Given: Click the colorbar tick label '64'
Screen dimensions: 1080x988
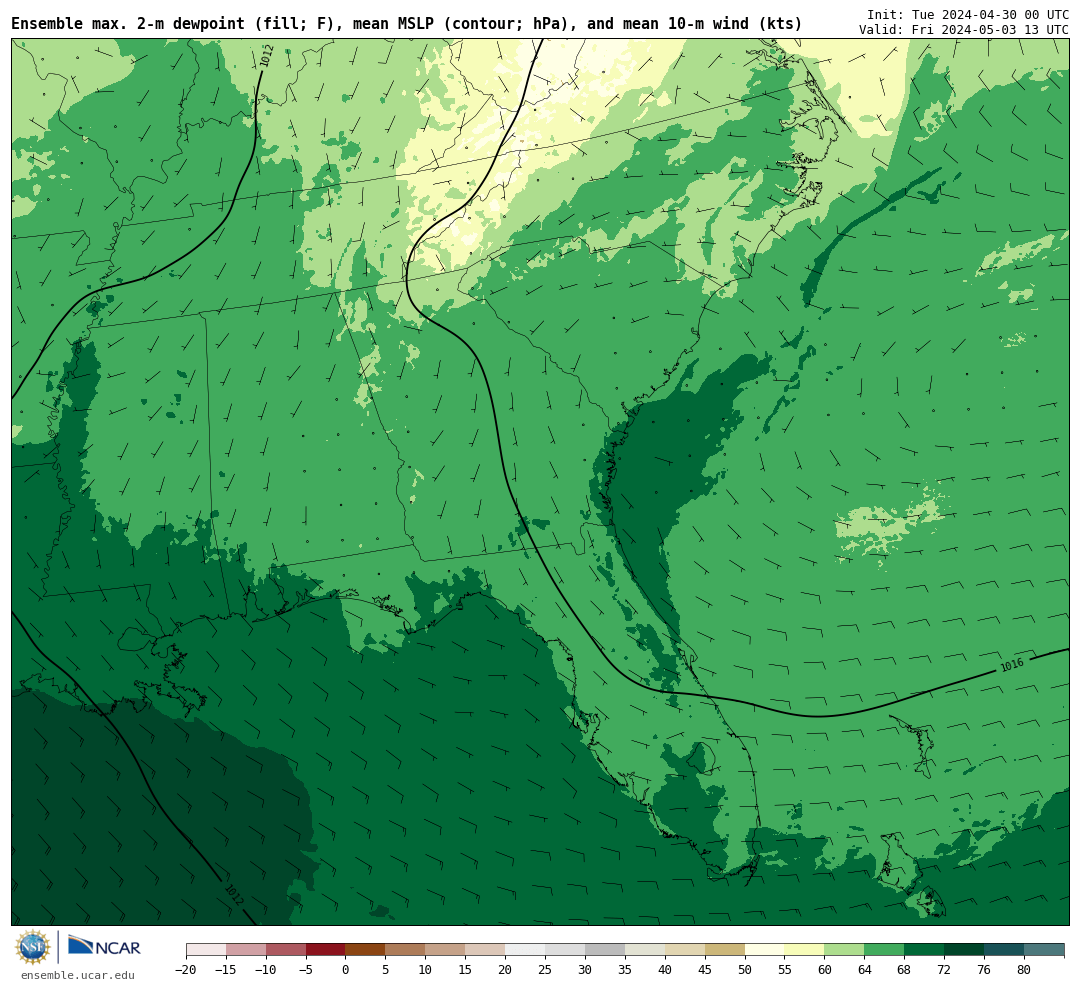Looking at the screenshot, I should pyautogui.click(x=865, y=969).
